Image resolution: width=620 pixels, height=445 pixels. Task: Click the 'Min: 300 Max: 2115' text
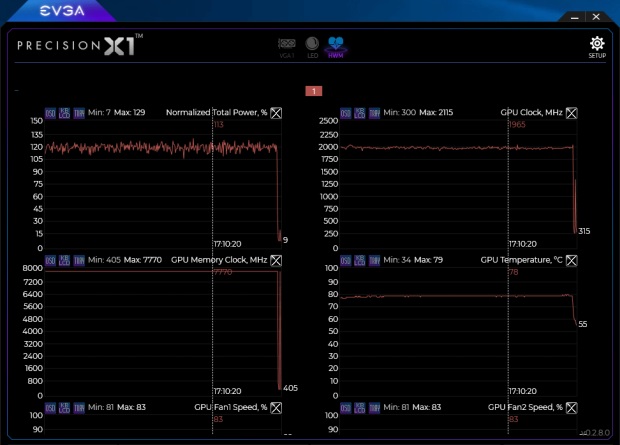(x=418, y=112)
